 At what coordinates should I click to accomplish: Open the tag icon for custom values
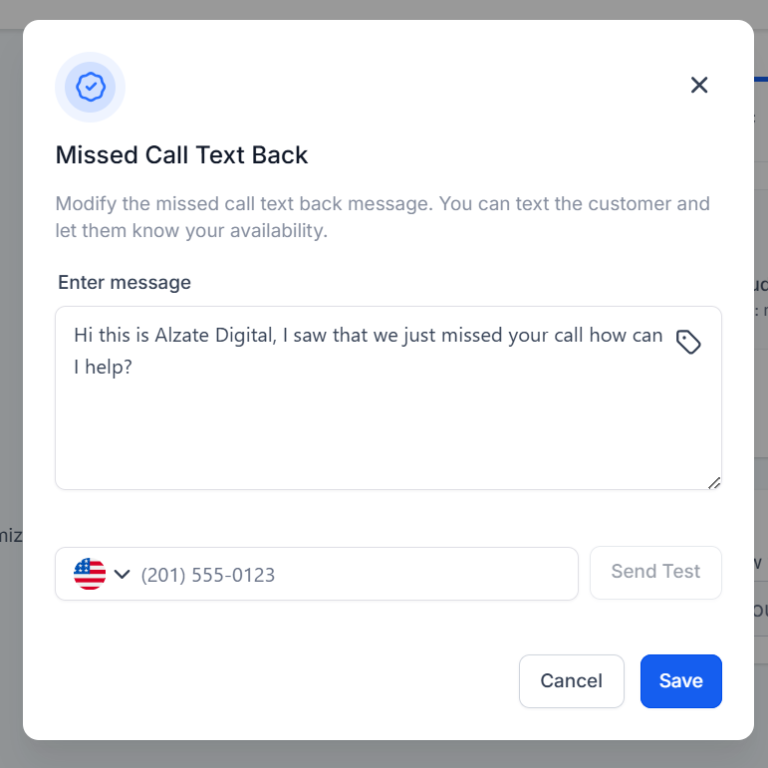point(688,341)
